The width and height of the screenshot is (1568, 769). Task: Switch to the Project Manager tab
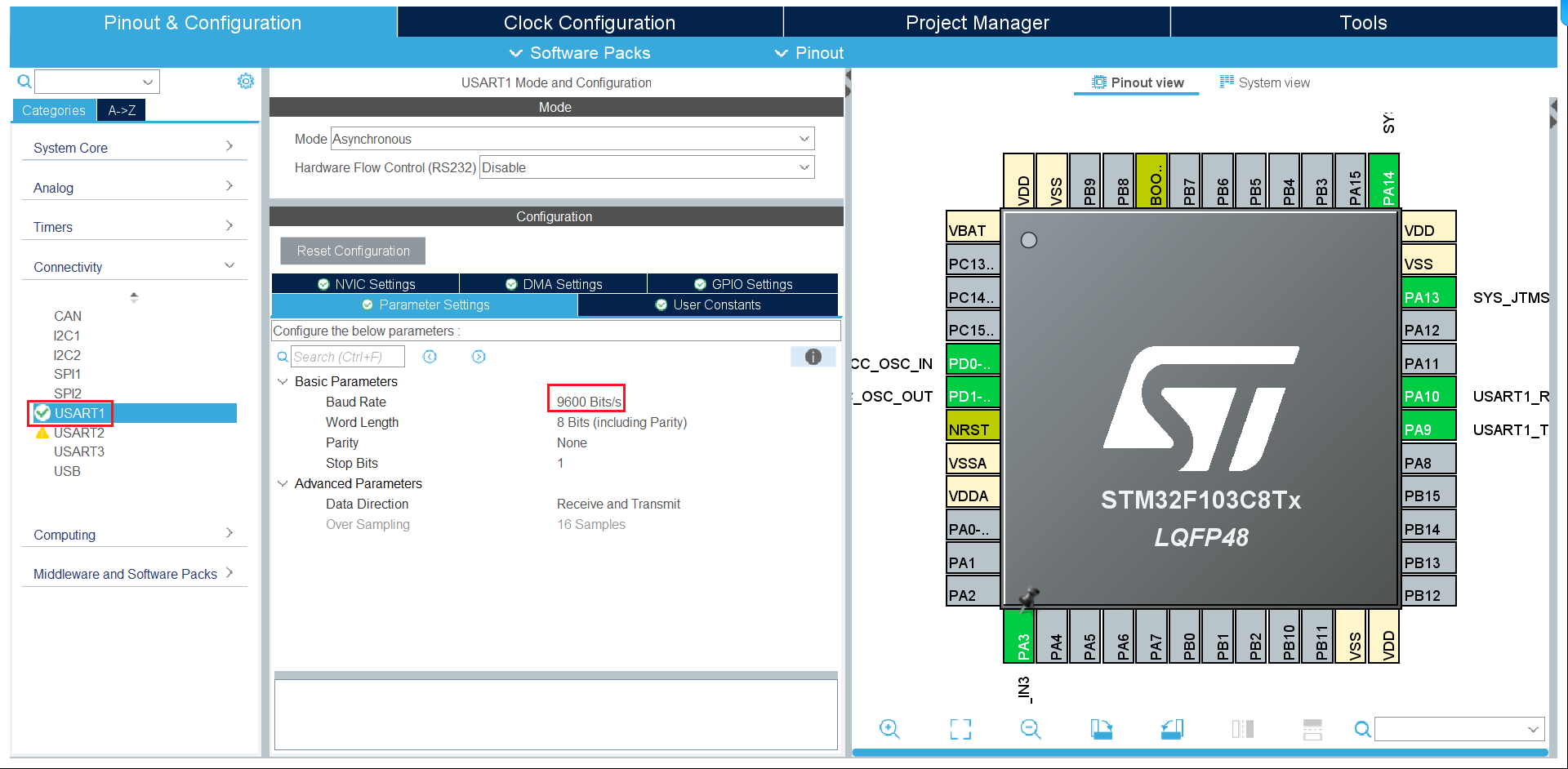977,23
